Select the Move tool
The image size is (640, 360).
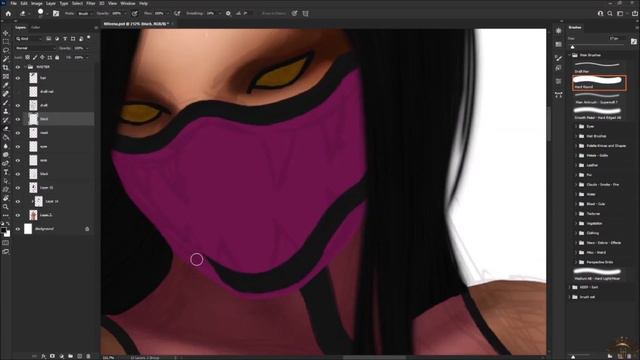click(6, 33)
